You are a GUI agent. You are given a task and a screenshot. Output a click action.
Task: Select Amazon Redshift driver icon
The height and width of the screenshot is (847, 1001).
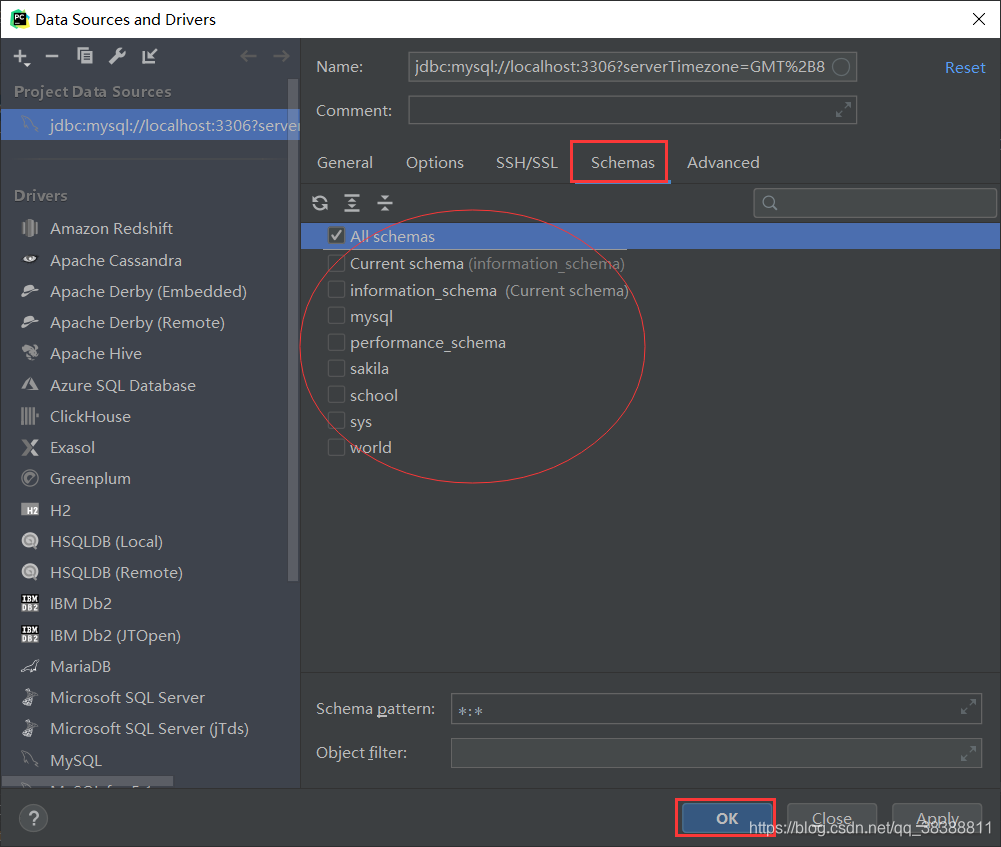(x=30, y=228)
